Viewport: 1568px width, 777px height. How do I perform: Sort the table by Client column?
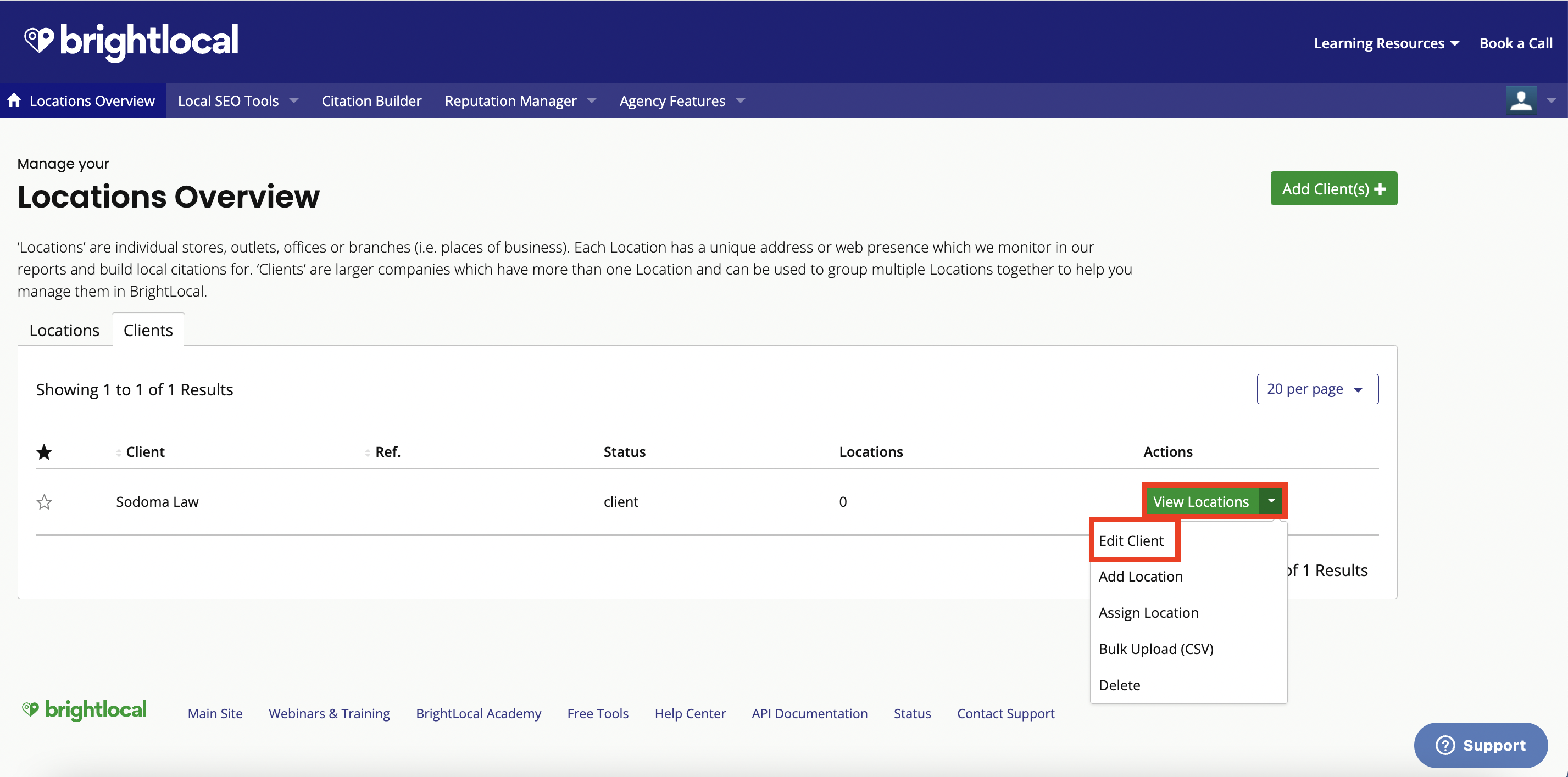coord(141,452)
